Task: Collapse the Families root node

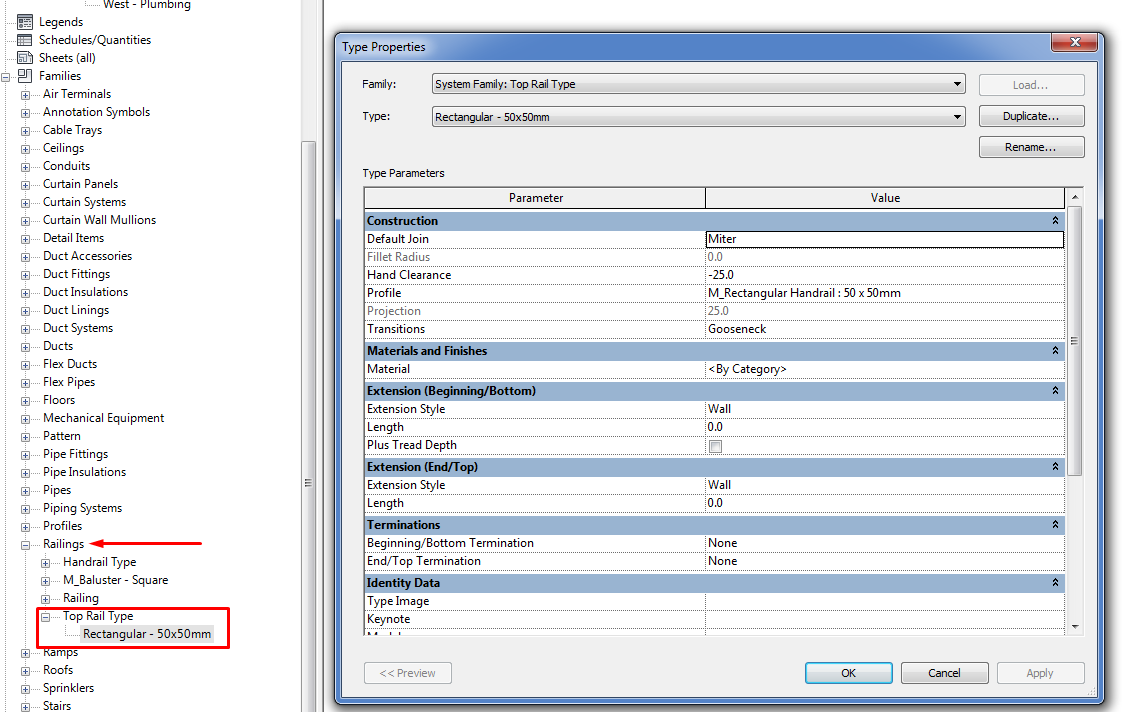Action: pos(6,76)
